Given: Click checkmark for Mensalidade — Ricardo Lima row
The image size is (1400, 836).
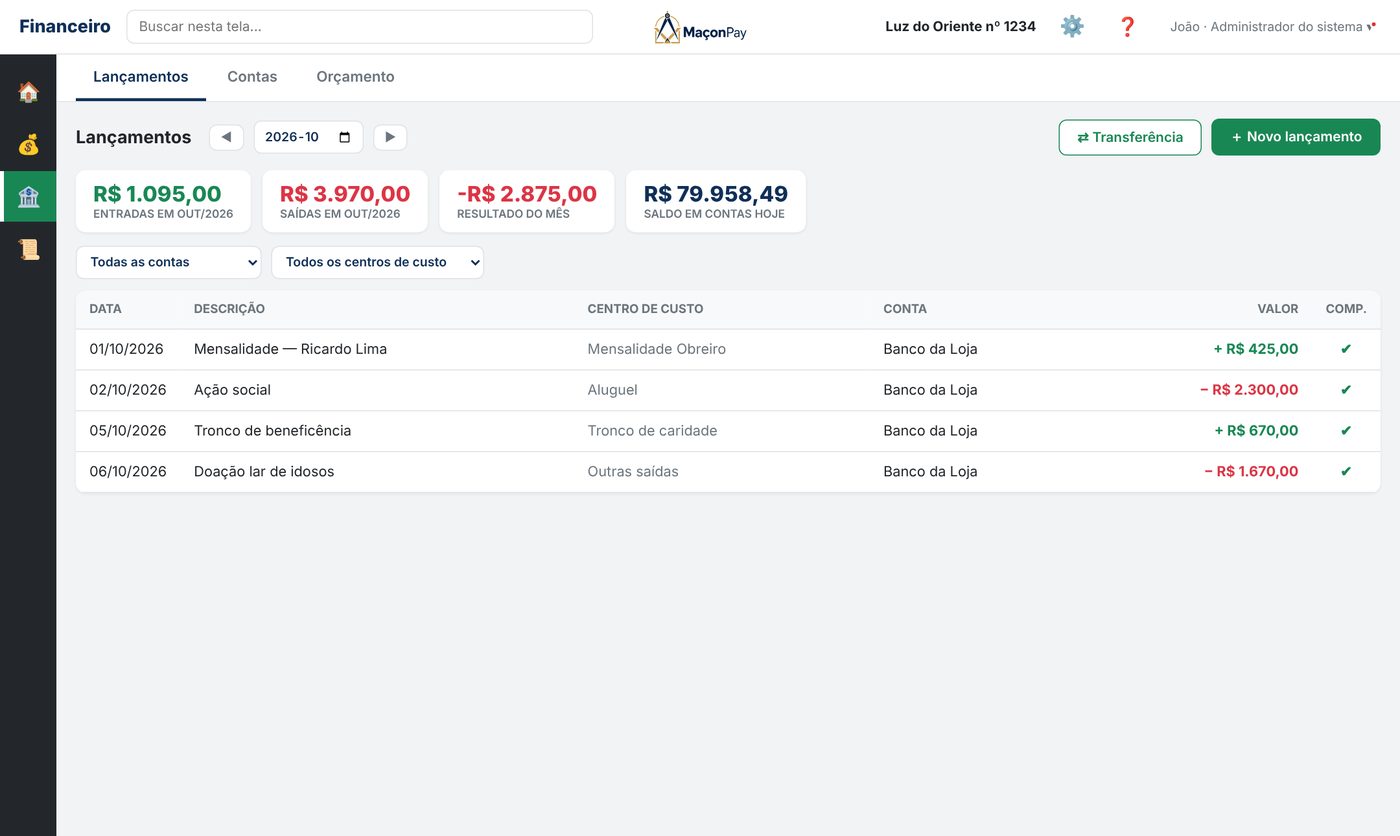Looking at the screenshot, I should pos(1346,349).
